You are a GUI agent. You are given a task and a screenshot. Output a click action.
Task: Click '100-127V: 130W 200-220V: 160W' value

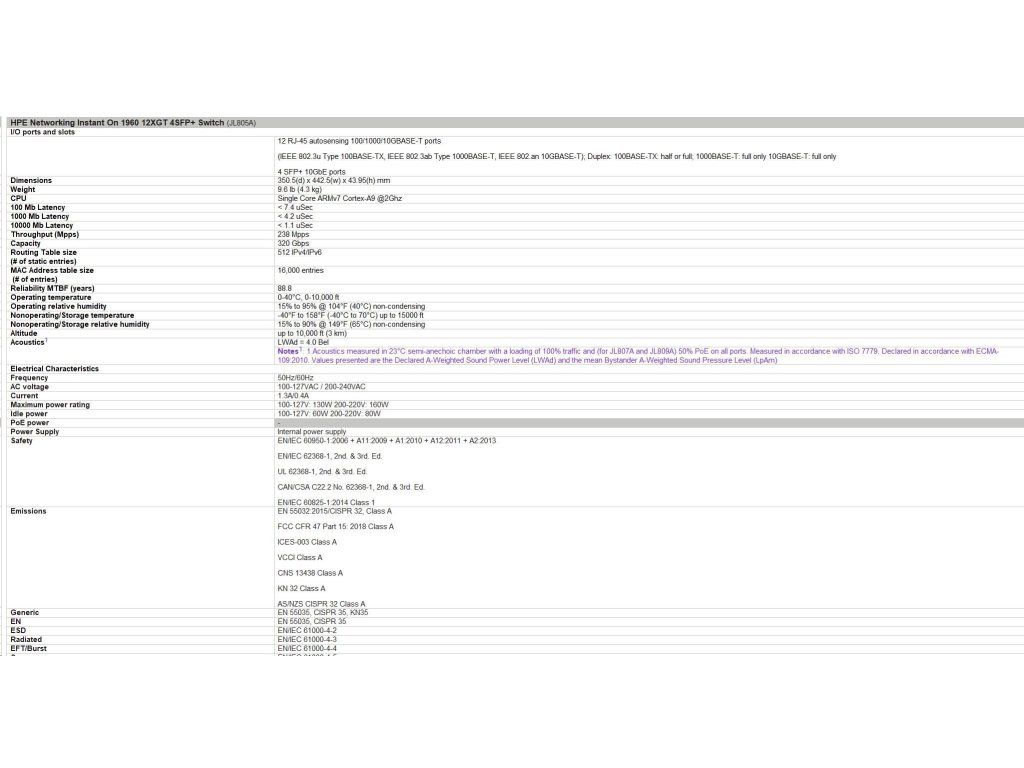pyautogui.click(x=333, y=405)
